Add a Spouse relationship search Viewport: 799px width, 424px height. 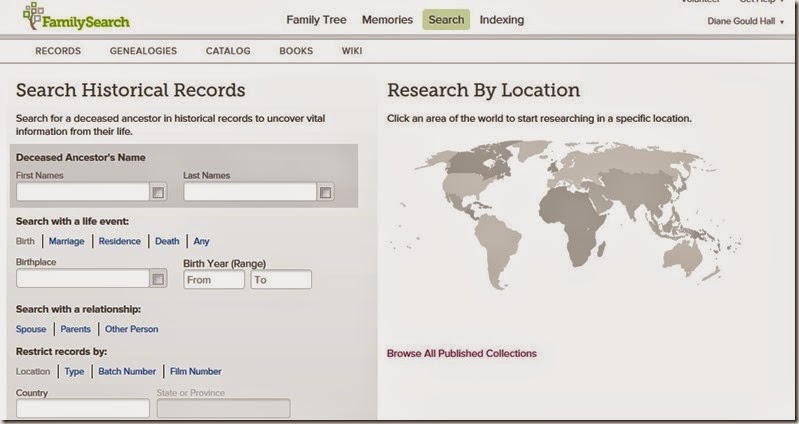31,329
